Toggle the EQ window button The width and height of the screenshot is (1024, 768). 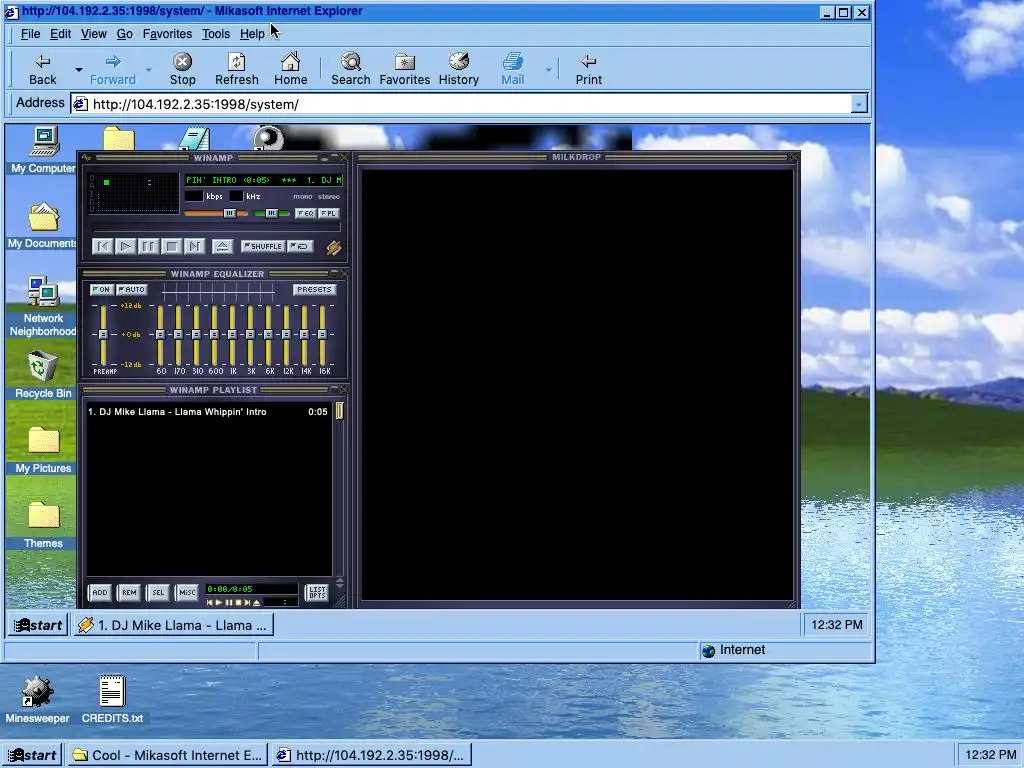click(305, 213)
